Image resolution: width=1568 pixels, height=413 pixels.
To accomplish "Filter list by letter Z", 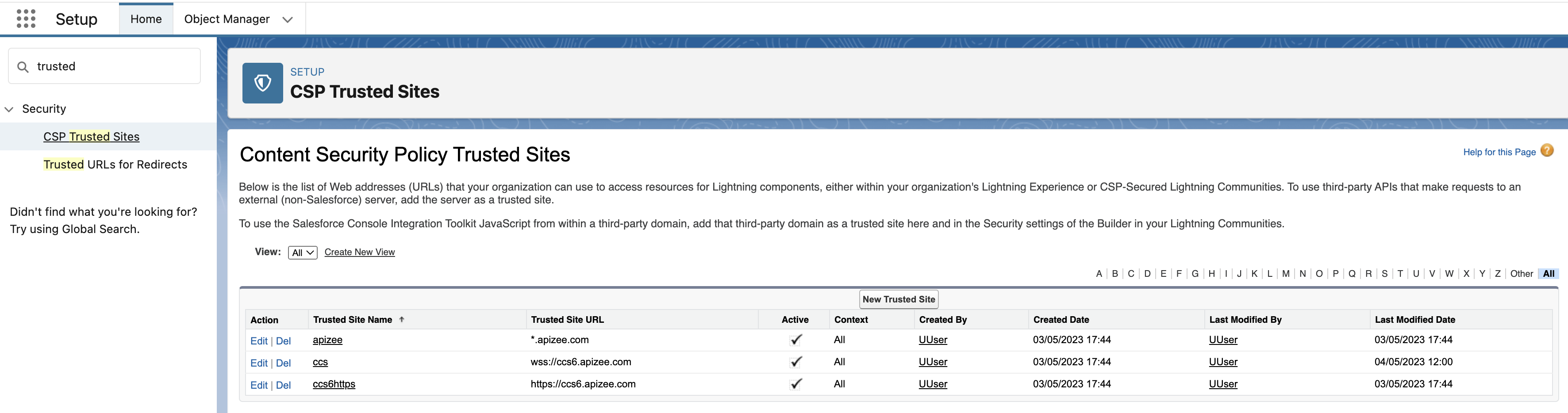I will coord(1497,274).
